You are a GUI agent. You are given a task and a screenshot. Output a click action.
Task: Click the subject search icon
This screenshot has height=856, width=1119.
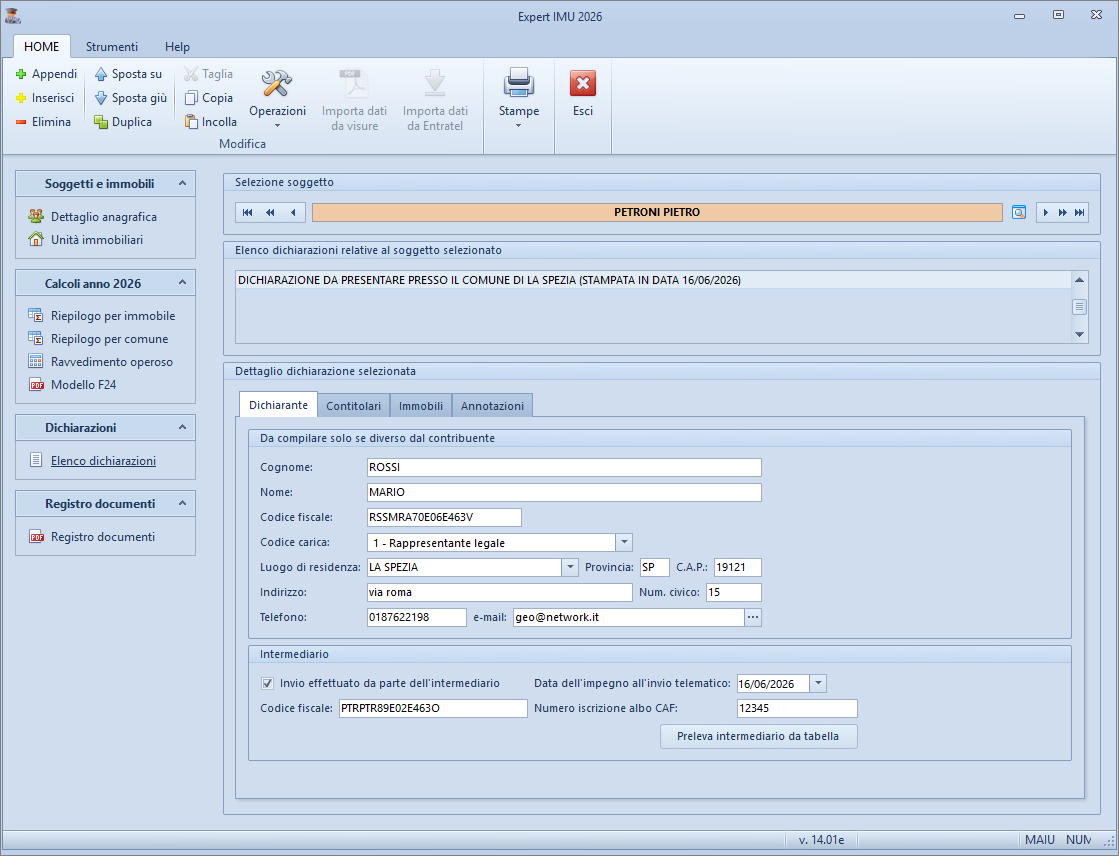click(x=1018, y=212)
